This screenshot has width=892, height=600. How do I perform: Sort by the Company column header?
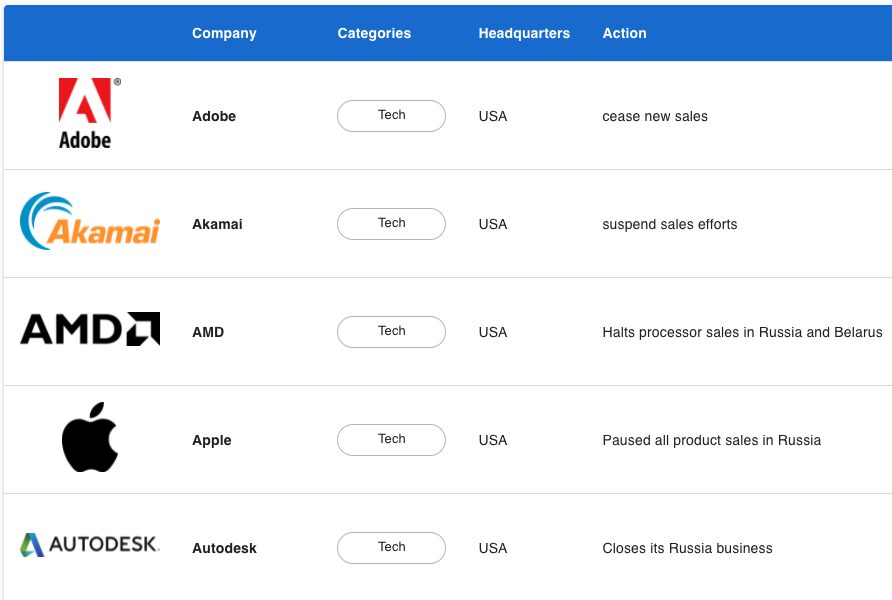point(224,34)
